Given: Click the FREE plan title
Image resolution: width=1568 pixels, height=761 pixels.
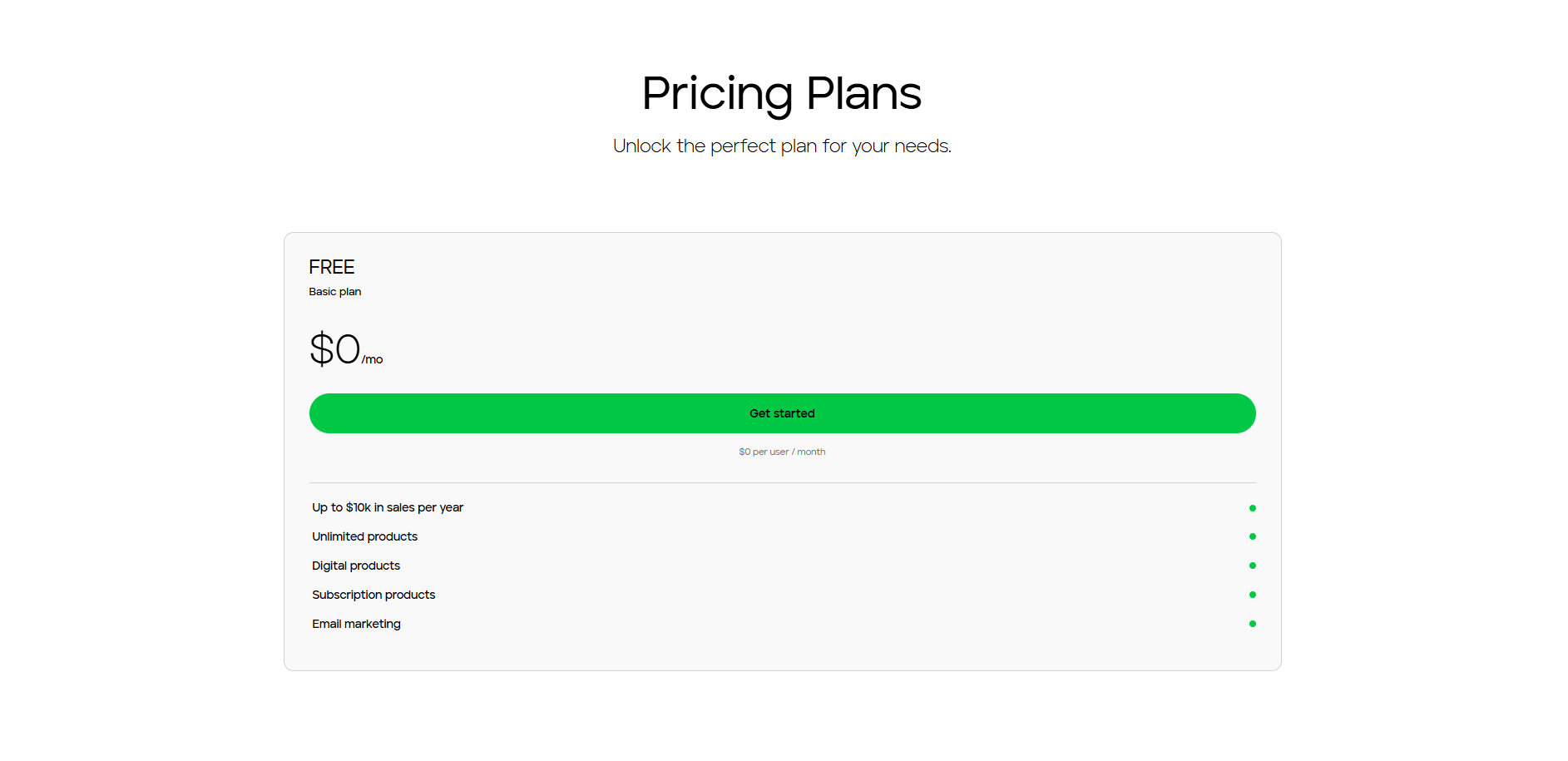Looking at the screenshot, I should [331, 267].
